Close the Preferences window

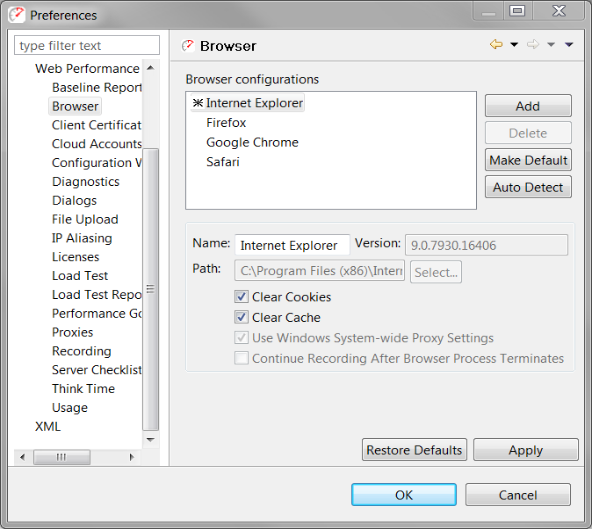559,11
